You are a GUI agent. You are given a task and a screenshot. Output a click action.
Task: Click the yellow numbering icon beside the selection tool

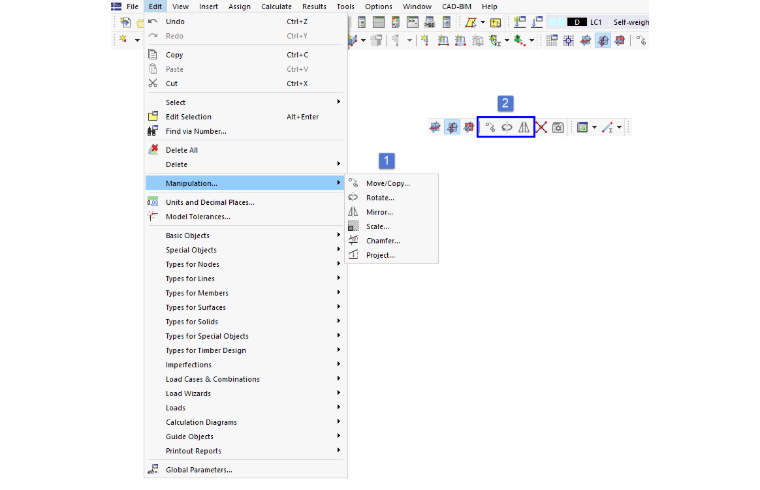click(x=495, y=22)
